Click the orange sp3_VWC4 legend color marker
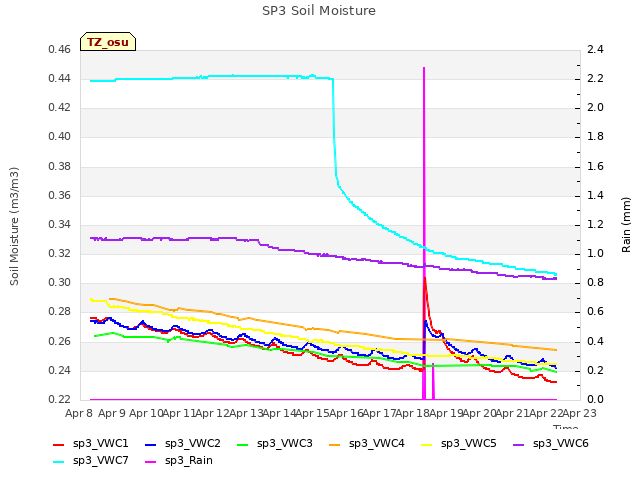This screenshot has width=640, height=480. click(335, 444)
